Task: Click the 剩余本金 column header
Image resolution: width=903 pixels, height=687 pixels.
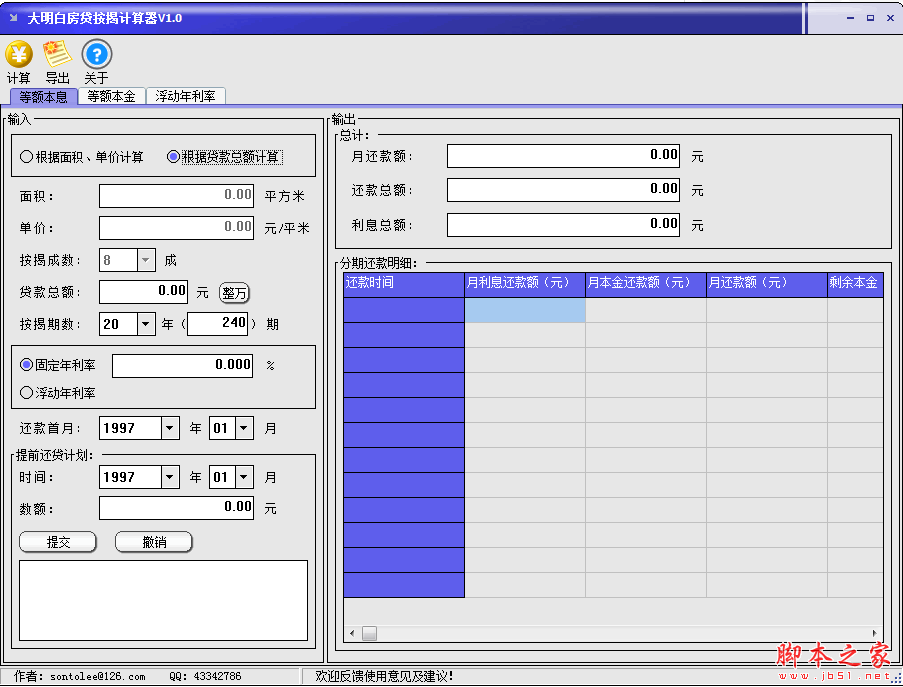Action: click(x=855, y=285)
